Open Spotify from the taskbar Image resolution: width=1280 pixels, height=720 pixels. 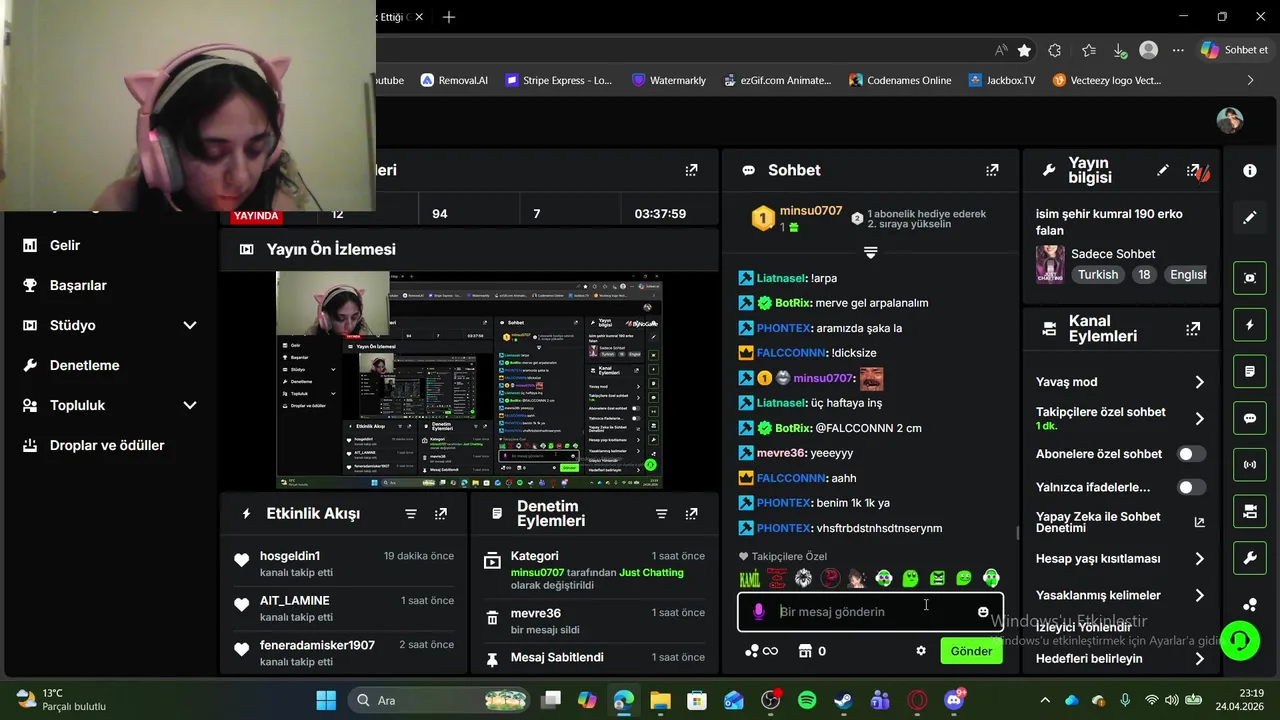pyautogui.click(x=807, y=700)
